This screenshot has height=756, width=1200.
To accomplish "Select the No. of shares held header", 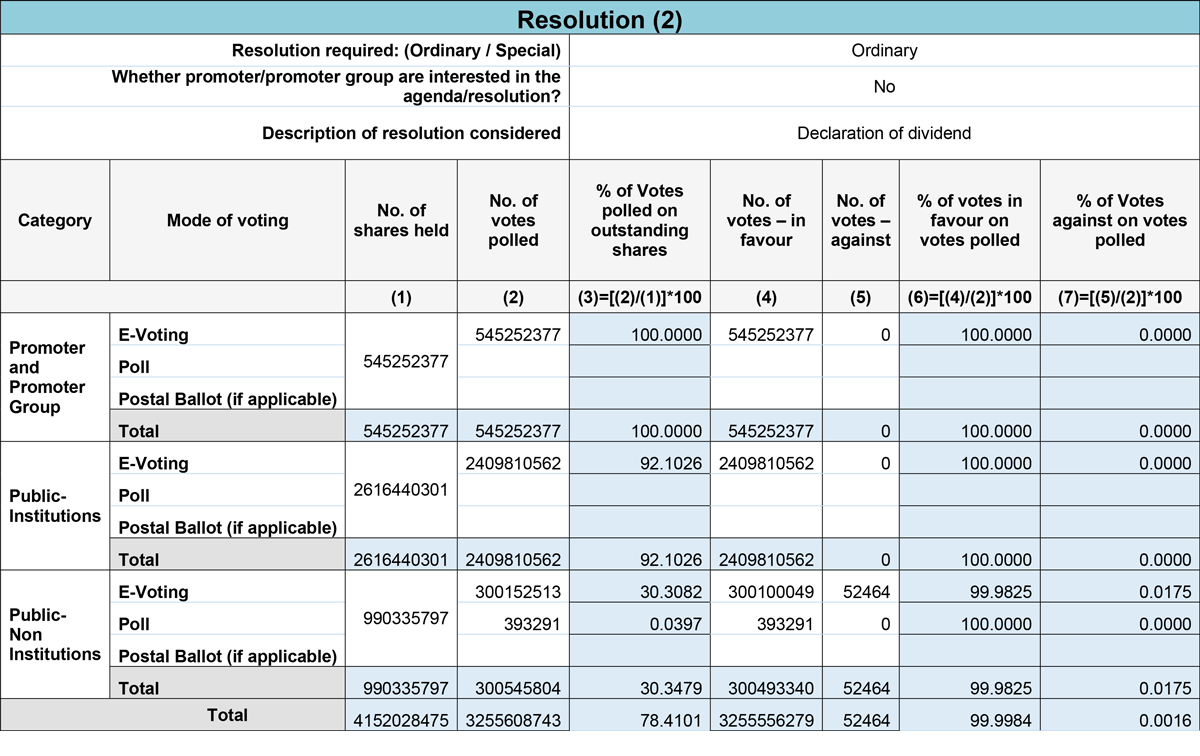I will pos(401,220).
